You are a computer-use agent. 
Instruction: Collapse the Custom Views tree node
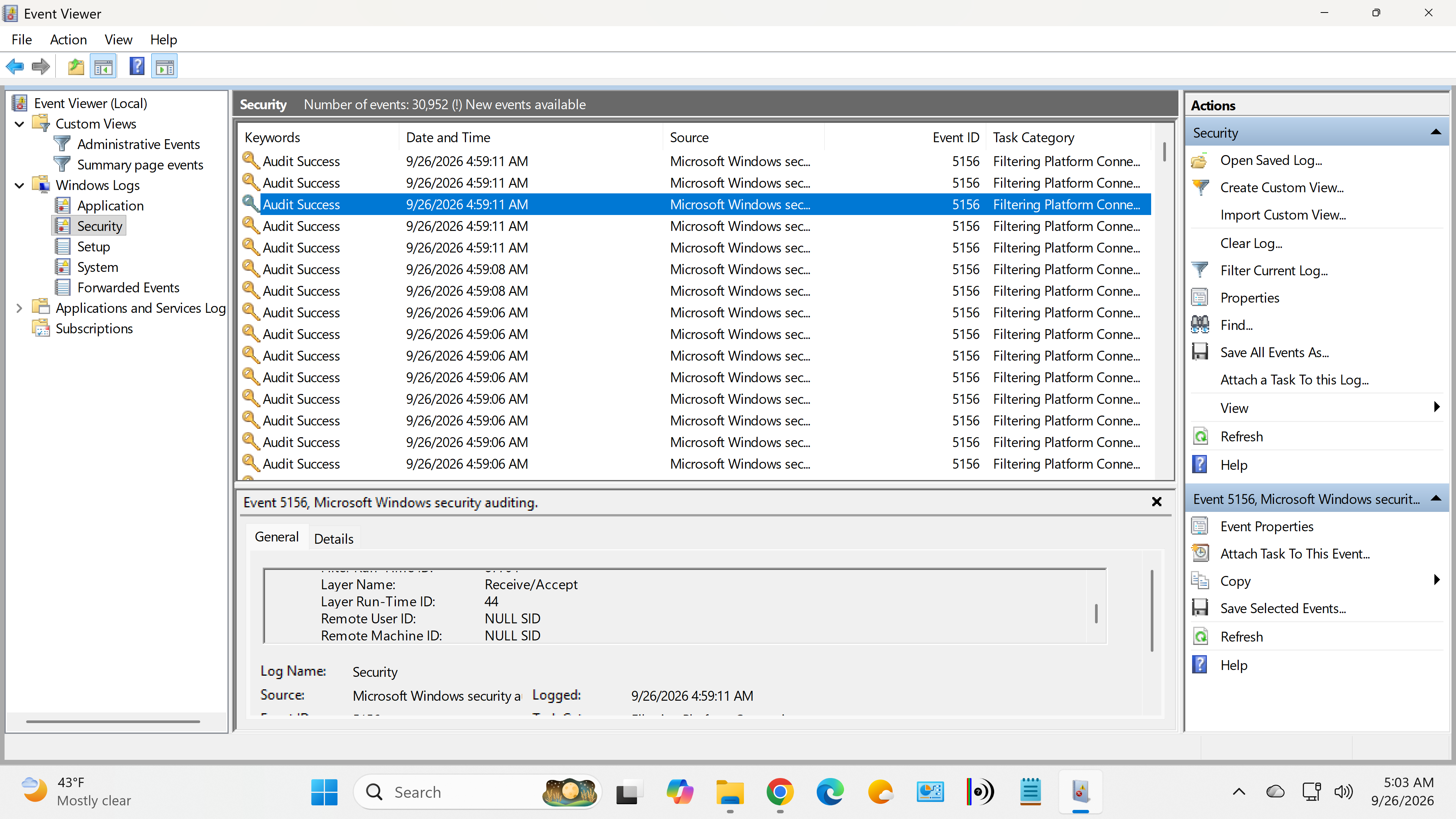point(19,124)
